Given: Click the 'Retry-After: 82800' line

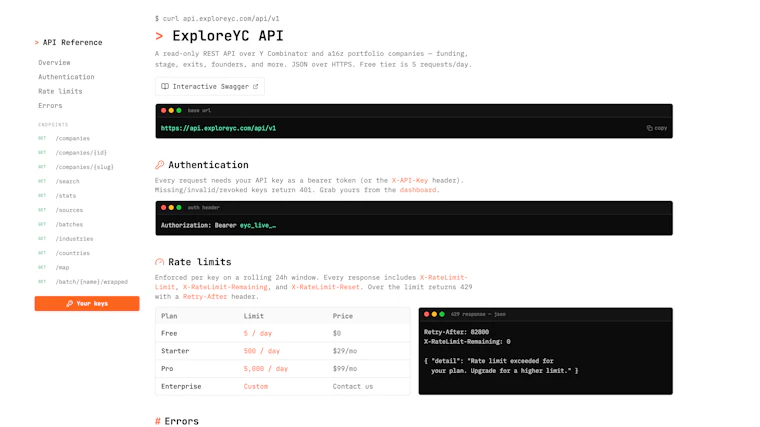Looking at the screenshot, I should (456, 332).
